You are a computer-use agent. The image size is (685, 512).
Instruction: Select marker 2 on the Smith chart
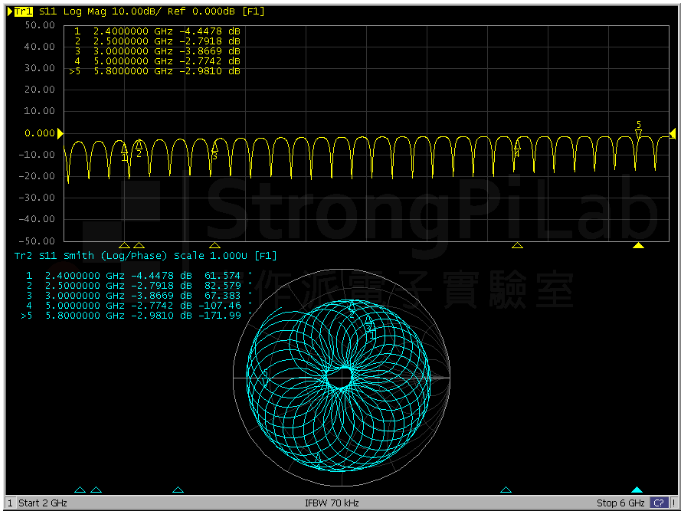[352, 309]
